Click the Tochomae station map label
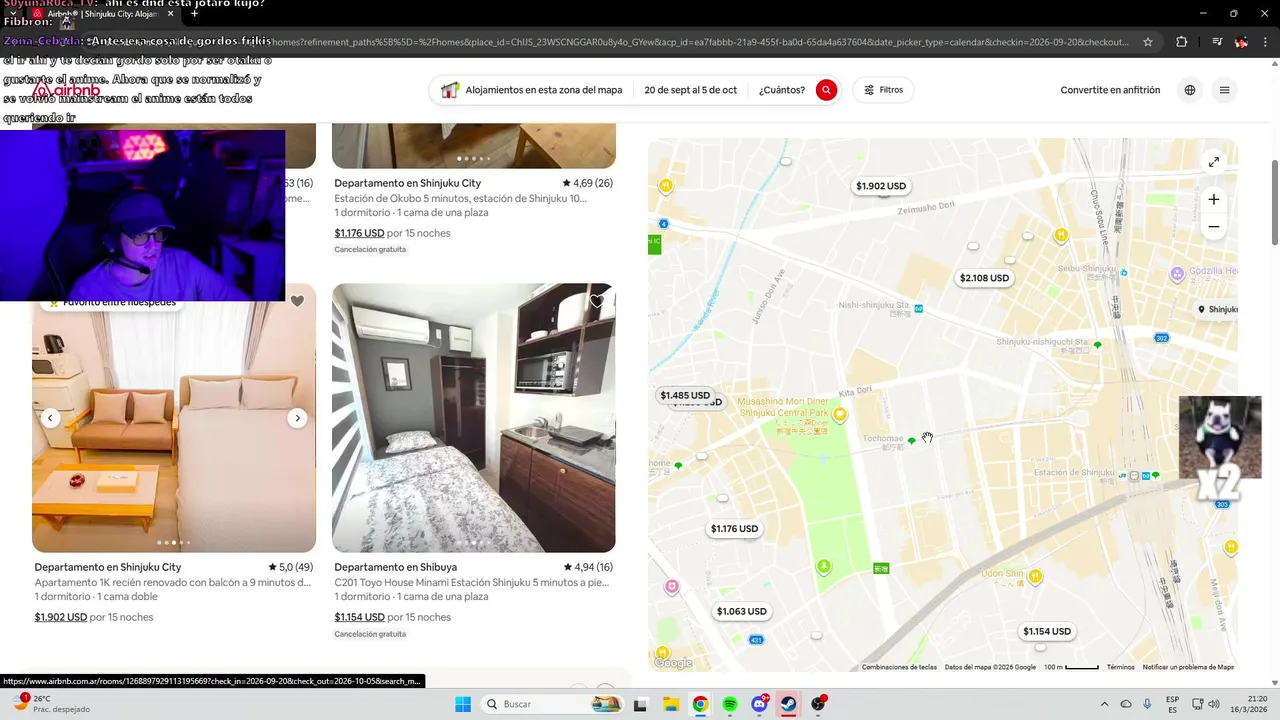The width and height of the screenshot is (1280, 720). [x=883, y=439]
